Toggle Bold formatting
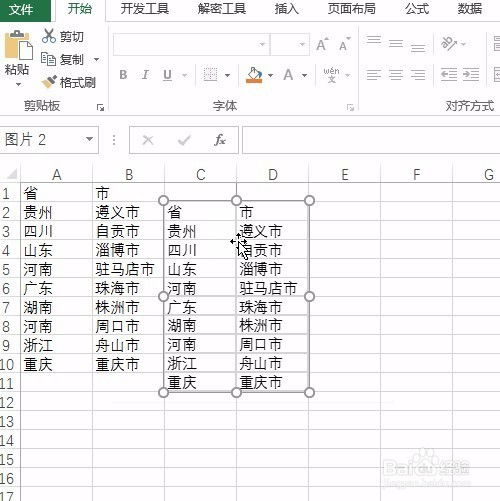500x501 pixels. [x=123, y=75]
